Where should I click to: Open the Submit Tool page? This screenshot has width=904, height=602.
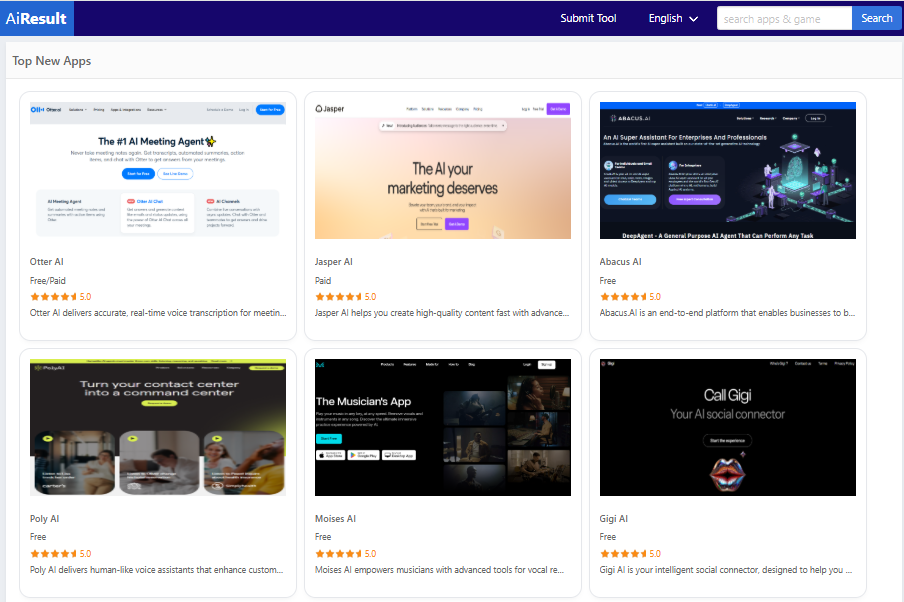pos(588,18)
